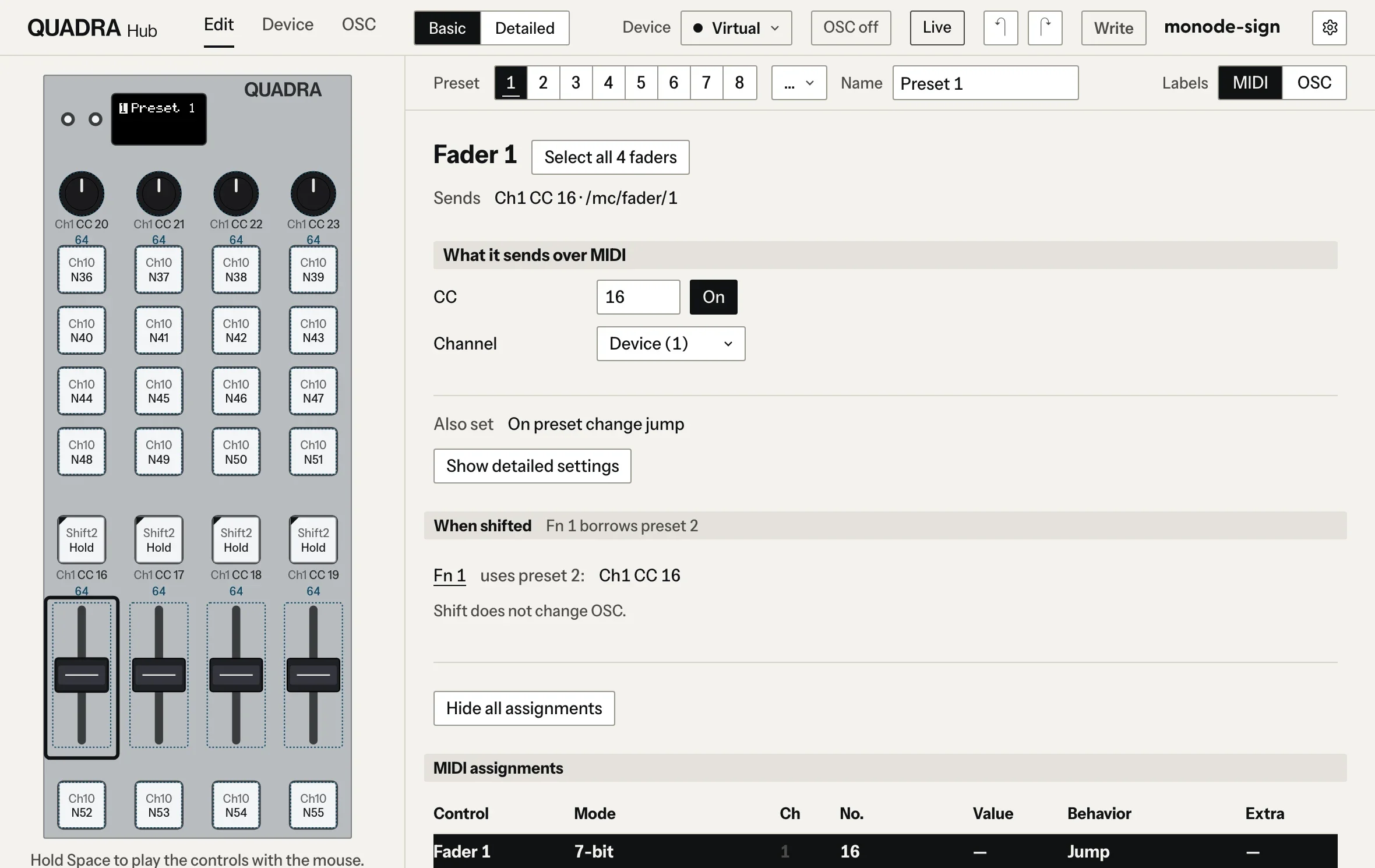Viewport: 1375px width, 868px height.
Task: Select preset 3
Action: (x=576, y=83)
